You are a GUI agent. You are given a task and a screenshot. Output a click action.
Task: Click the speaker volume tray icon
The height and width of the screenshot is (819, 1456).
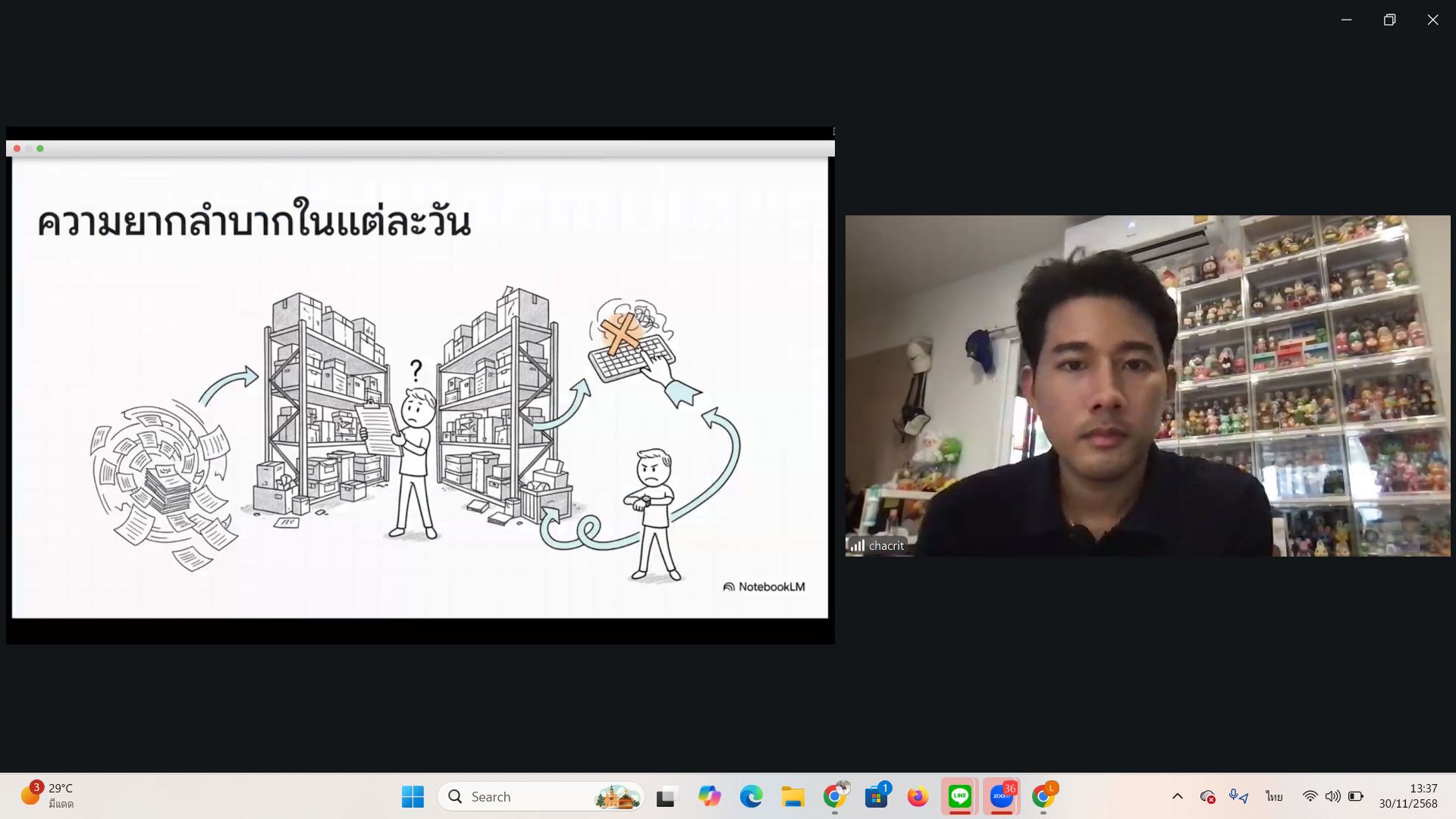(x=1332, y=796)
